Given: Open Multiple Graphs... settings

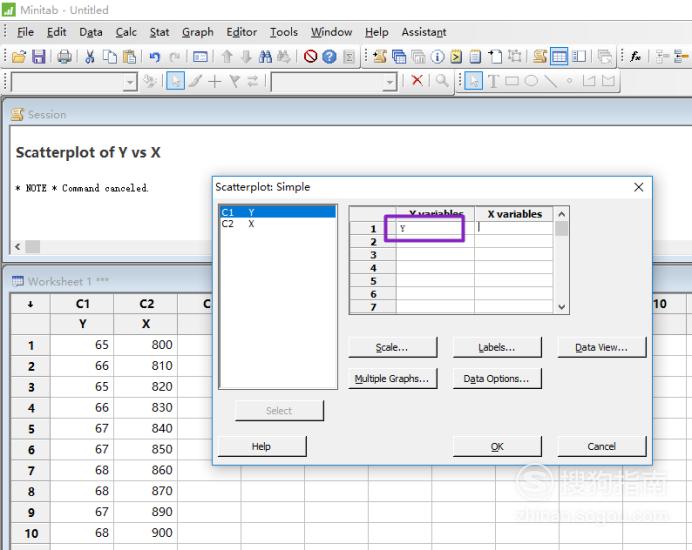Looking at the screenshot, I should coord(392,378).
